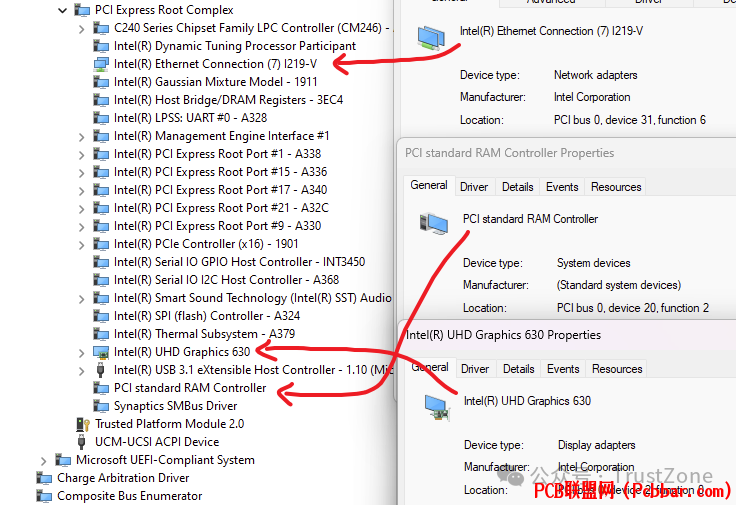
Task: Open Details tab in UHD Graphics 630 Properties
Action: pos(519,369)
